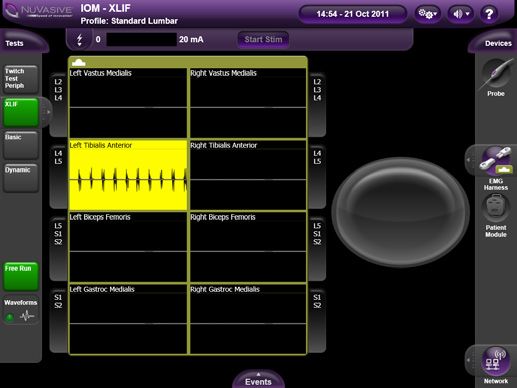The height and width of the screenshot is (388, 517).
Task: Expand the Events panel
Action: click(x=258, y=380)
